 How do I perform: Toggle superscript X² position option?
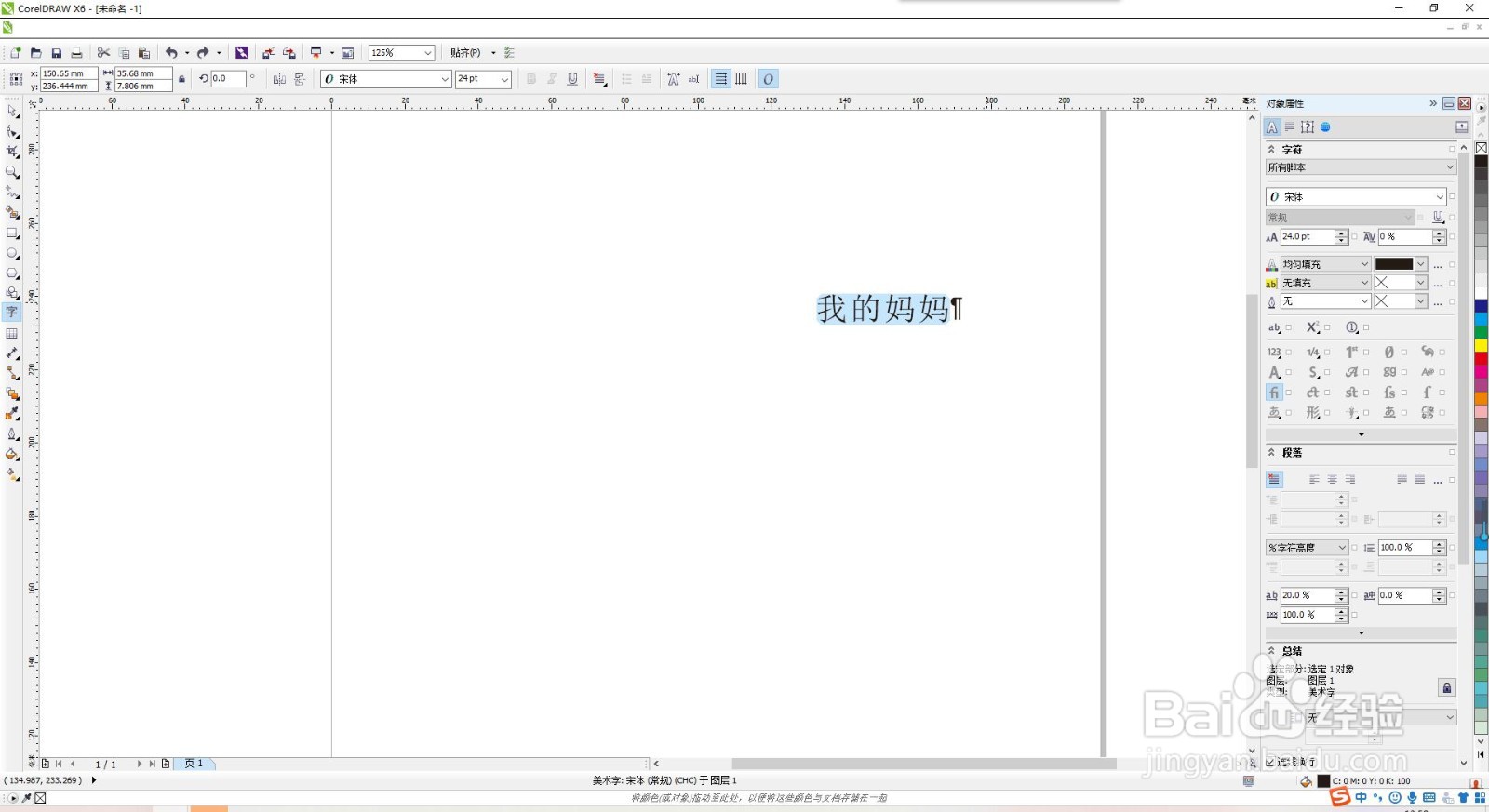coord(1313,327)
